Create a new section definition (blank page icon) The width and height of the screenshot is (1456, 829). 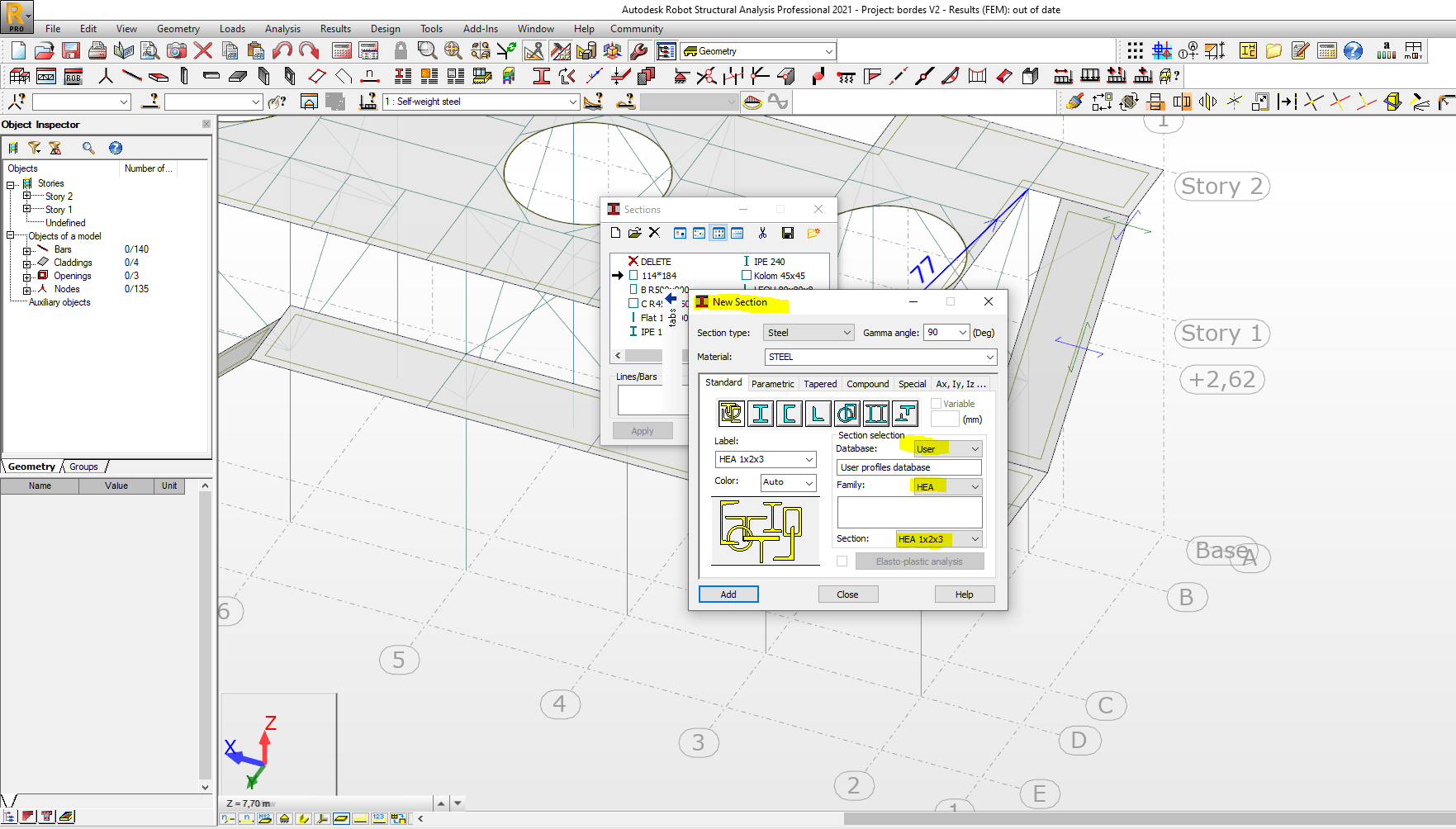point(615,233)
